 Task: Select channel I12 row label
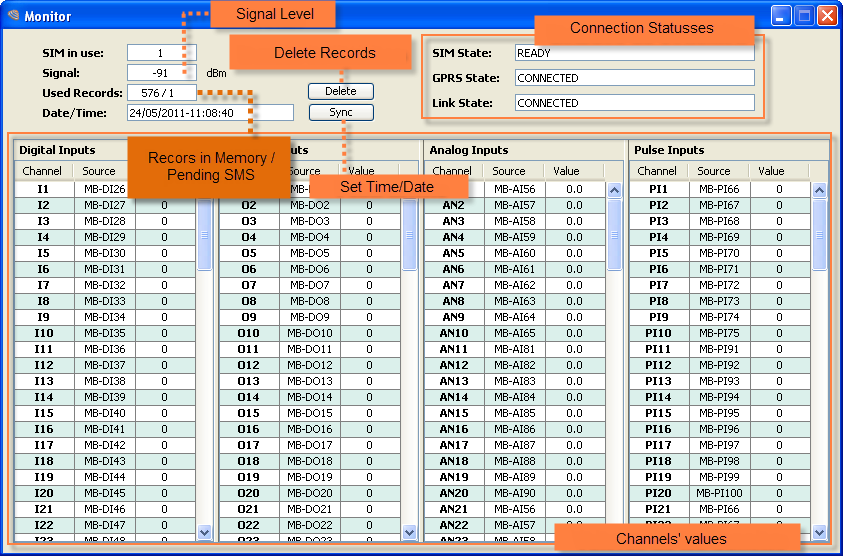(x=44, y=365)
